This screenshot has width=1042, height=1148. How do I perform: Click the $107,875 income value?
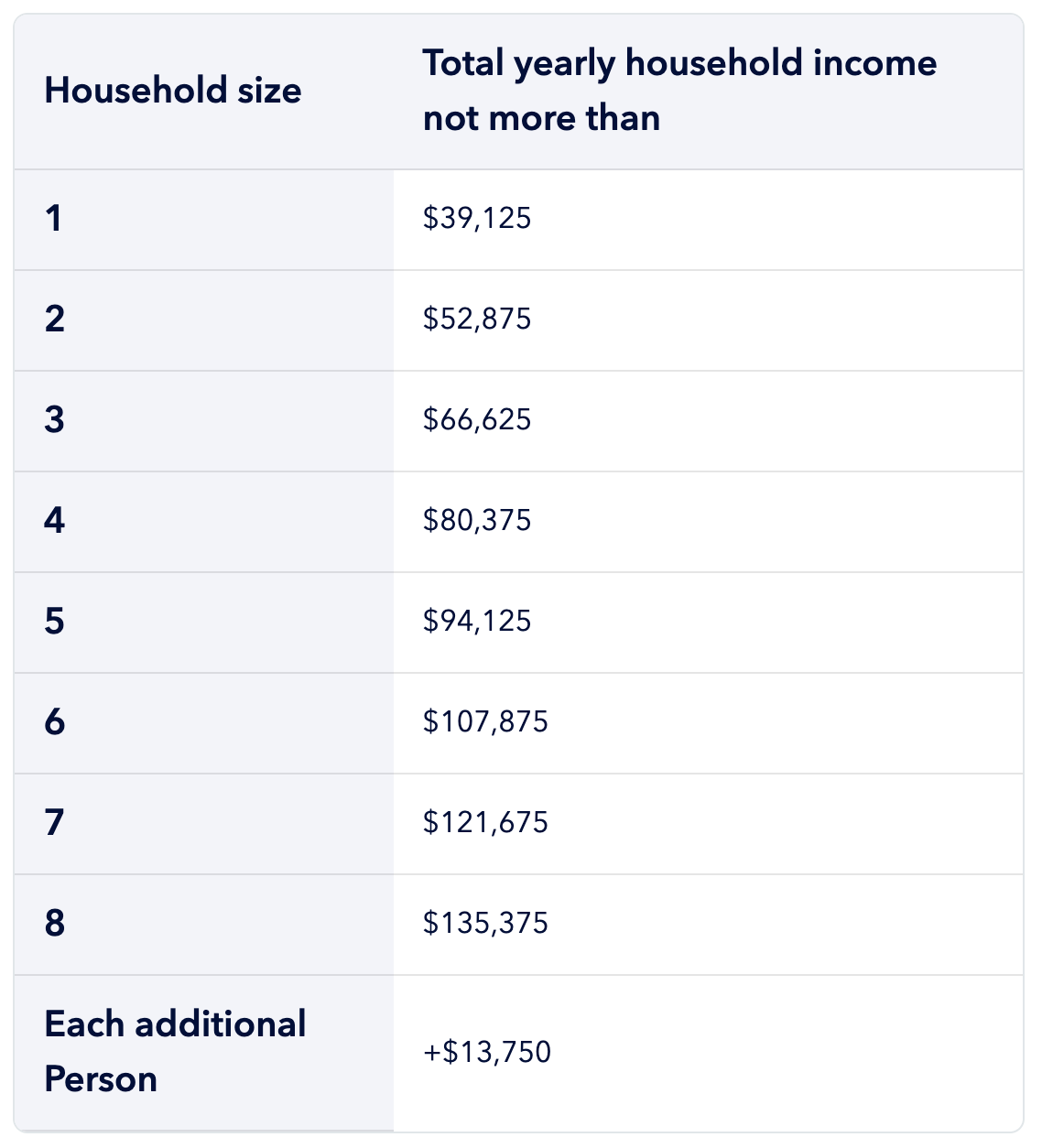(x=485, y=722)
